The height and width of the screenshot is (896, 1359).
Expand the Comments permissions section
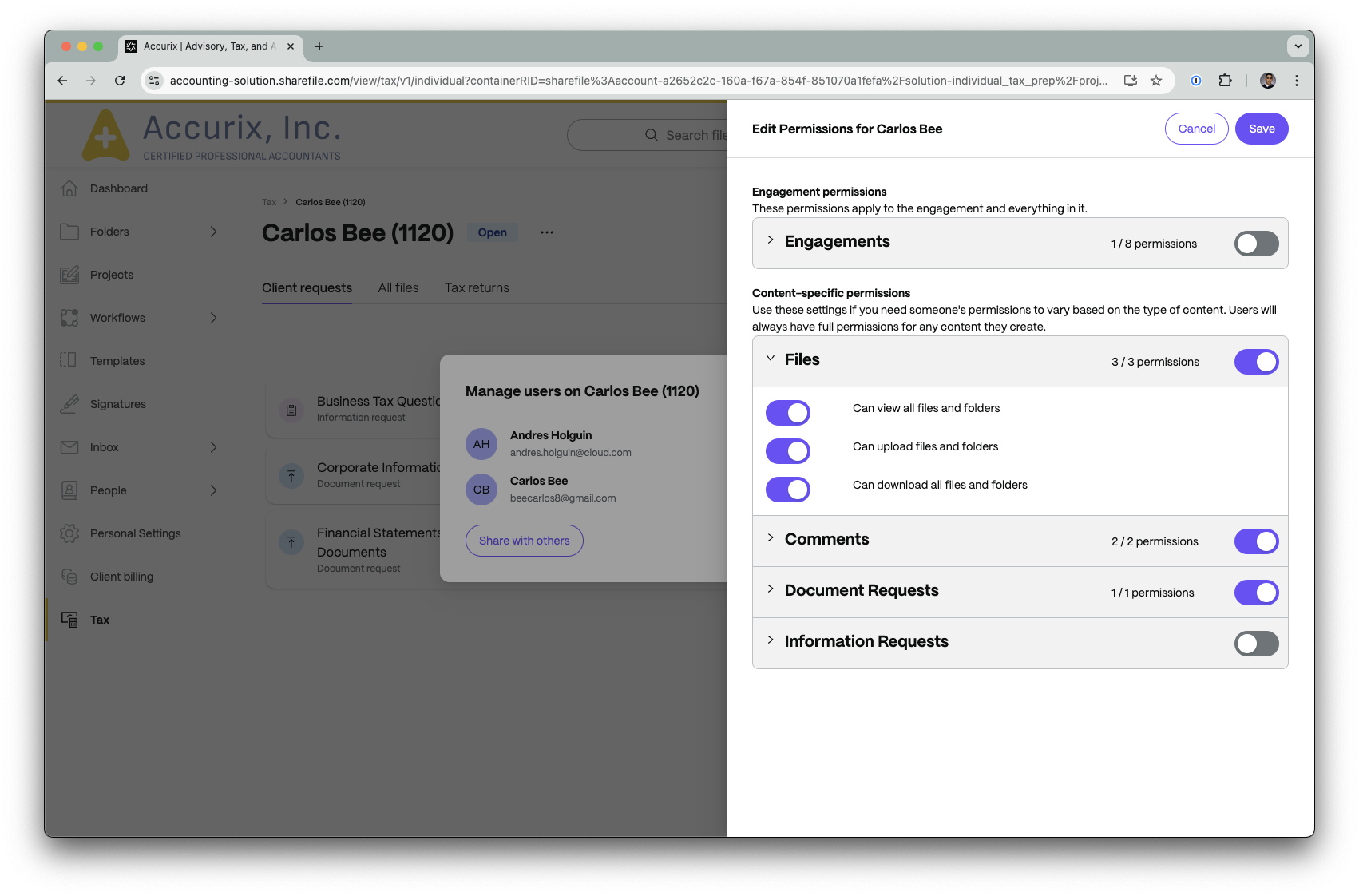771,538
